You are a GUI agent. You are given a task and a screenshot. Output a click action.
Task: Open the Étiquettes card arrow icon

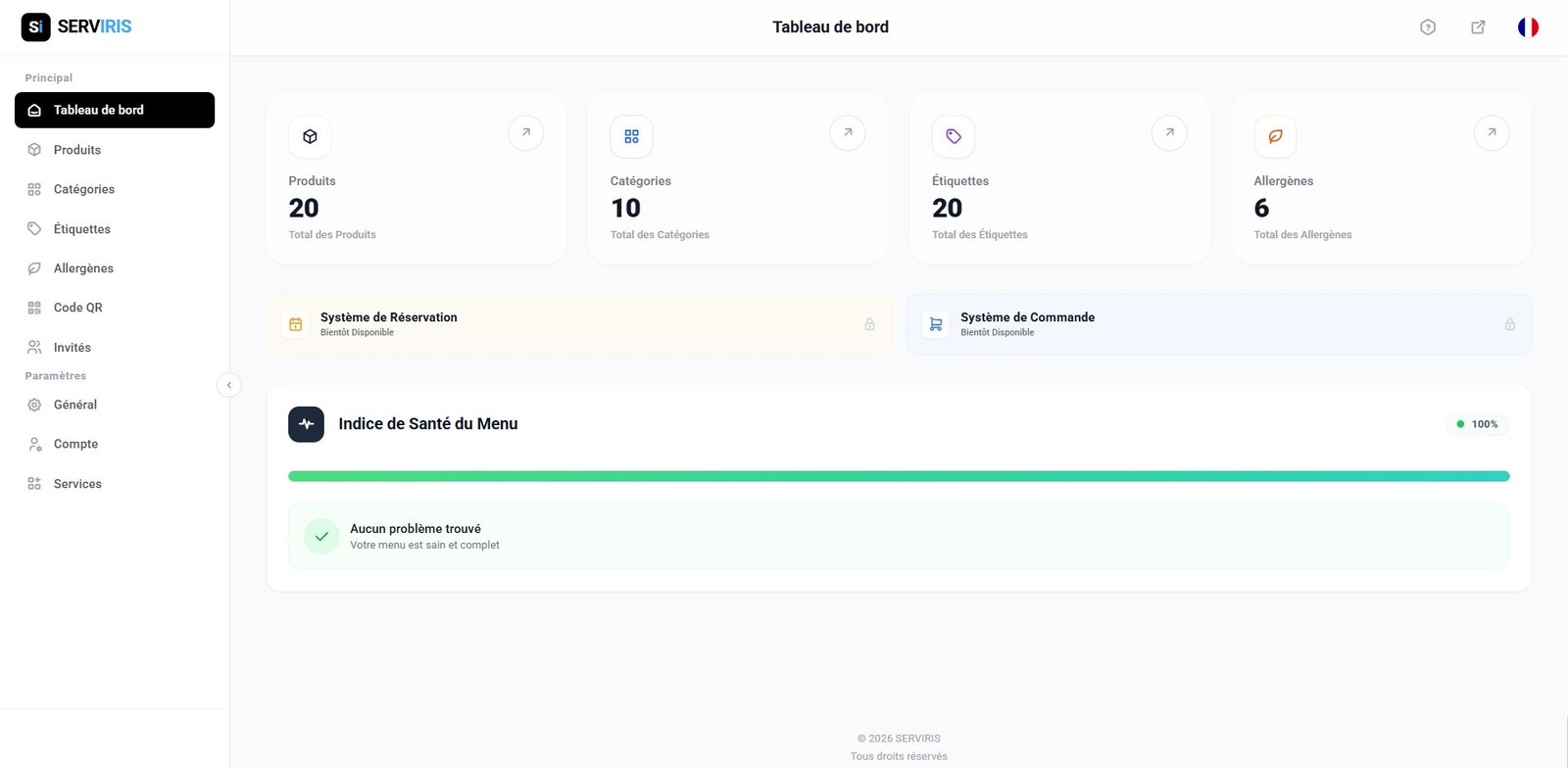coord(1169,133)
